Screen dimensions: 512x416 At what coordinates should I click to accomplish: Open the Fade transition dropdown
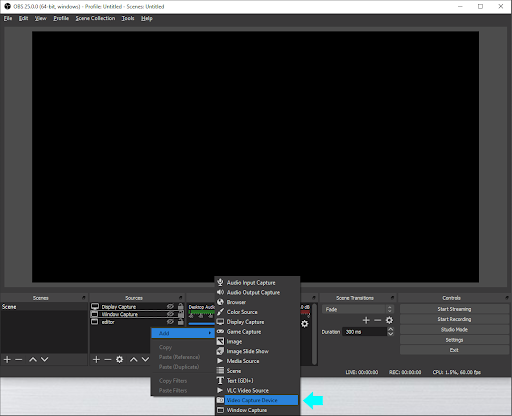(x=358, y=309)
